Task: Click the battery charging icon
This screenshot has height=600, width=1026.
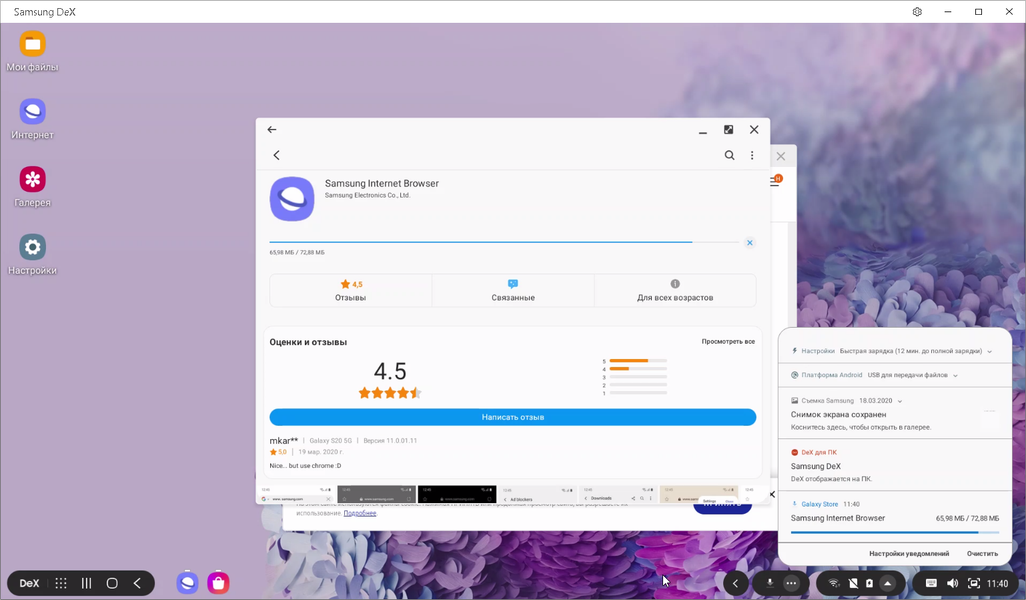Action: point(869,583)
